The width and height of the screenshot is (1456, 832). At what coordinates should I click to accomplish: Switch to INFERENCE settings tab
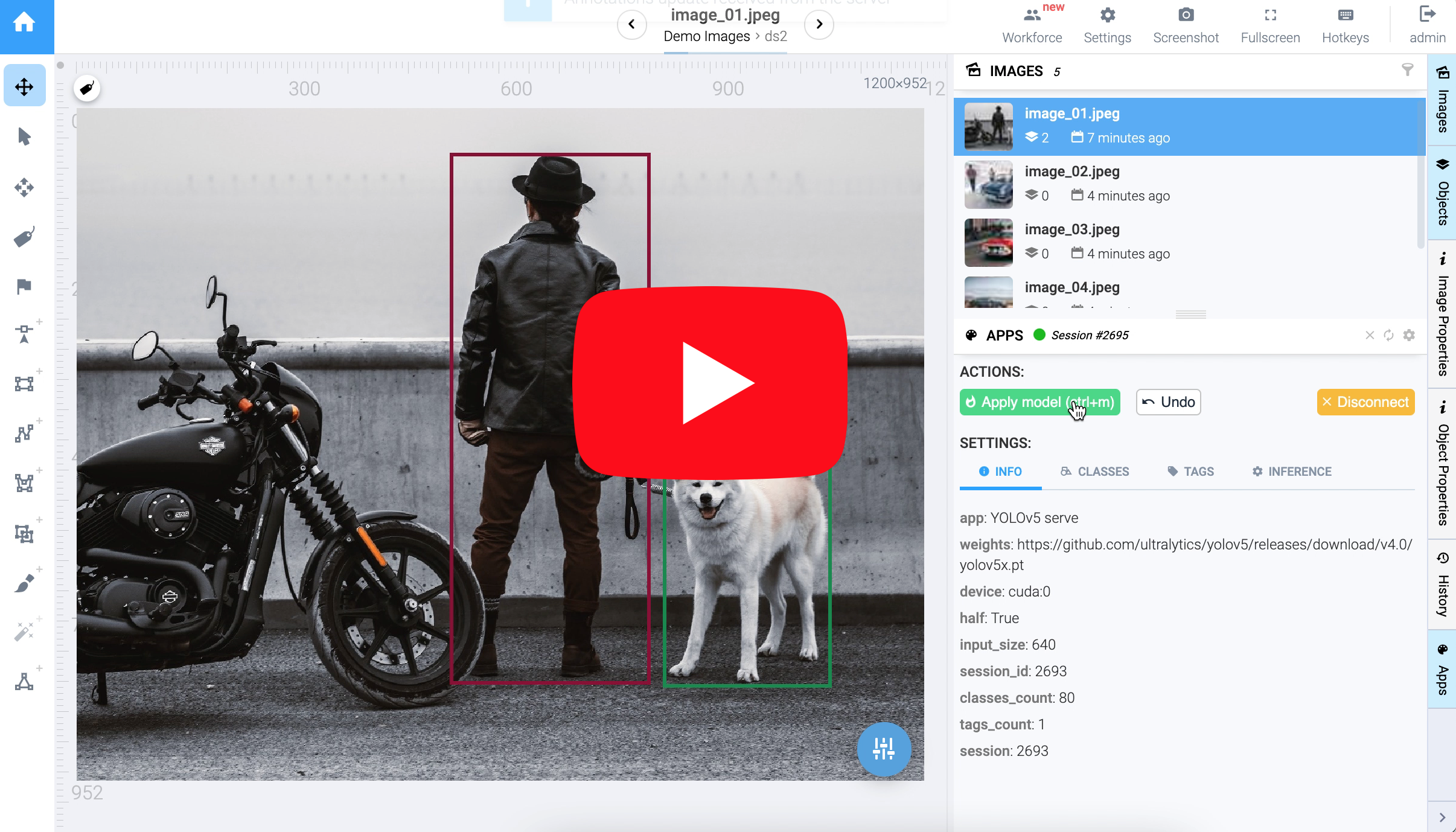point(1292,472)
